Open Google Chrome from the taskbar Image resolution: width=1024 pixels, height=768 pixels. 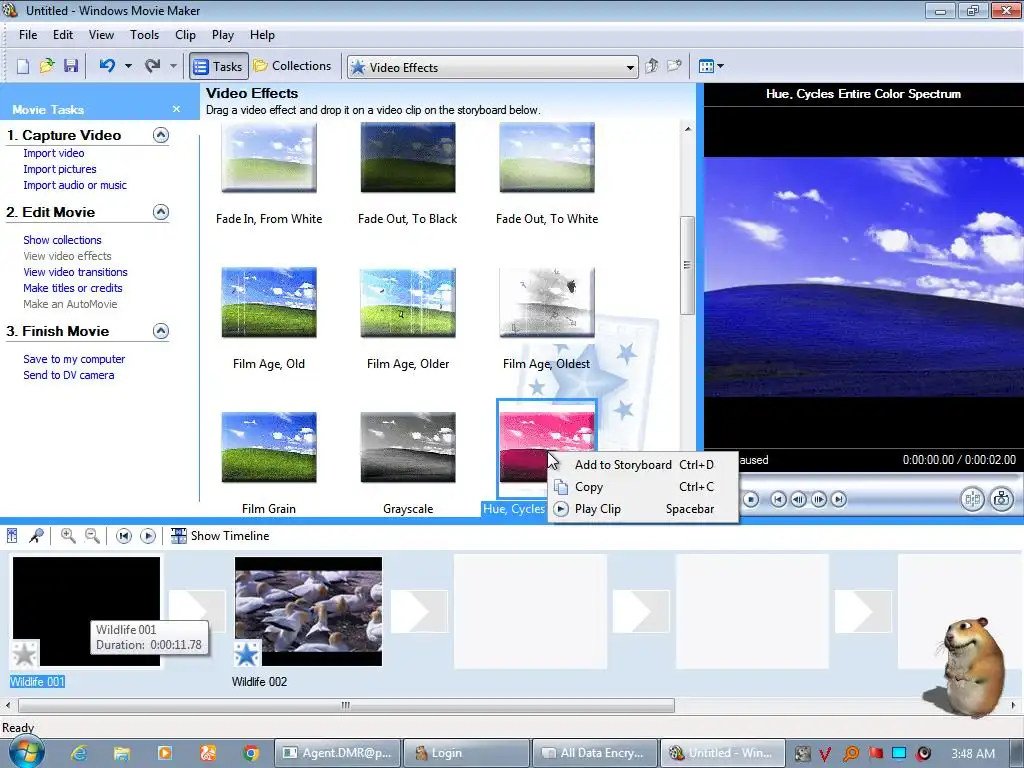click(x=251, y=753)
